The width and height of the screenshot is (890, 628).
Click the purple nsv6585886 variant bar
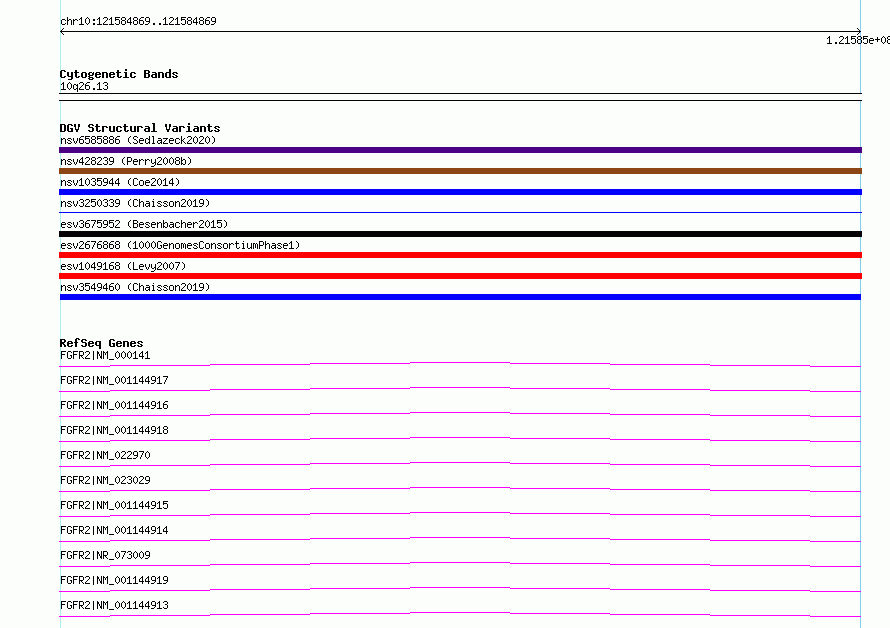pos(460,150)
